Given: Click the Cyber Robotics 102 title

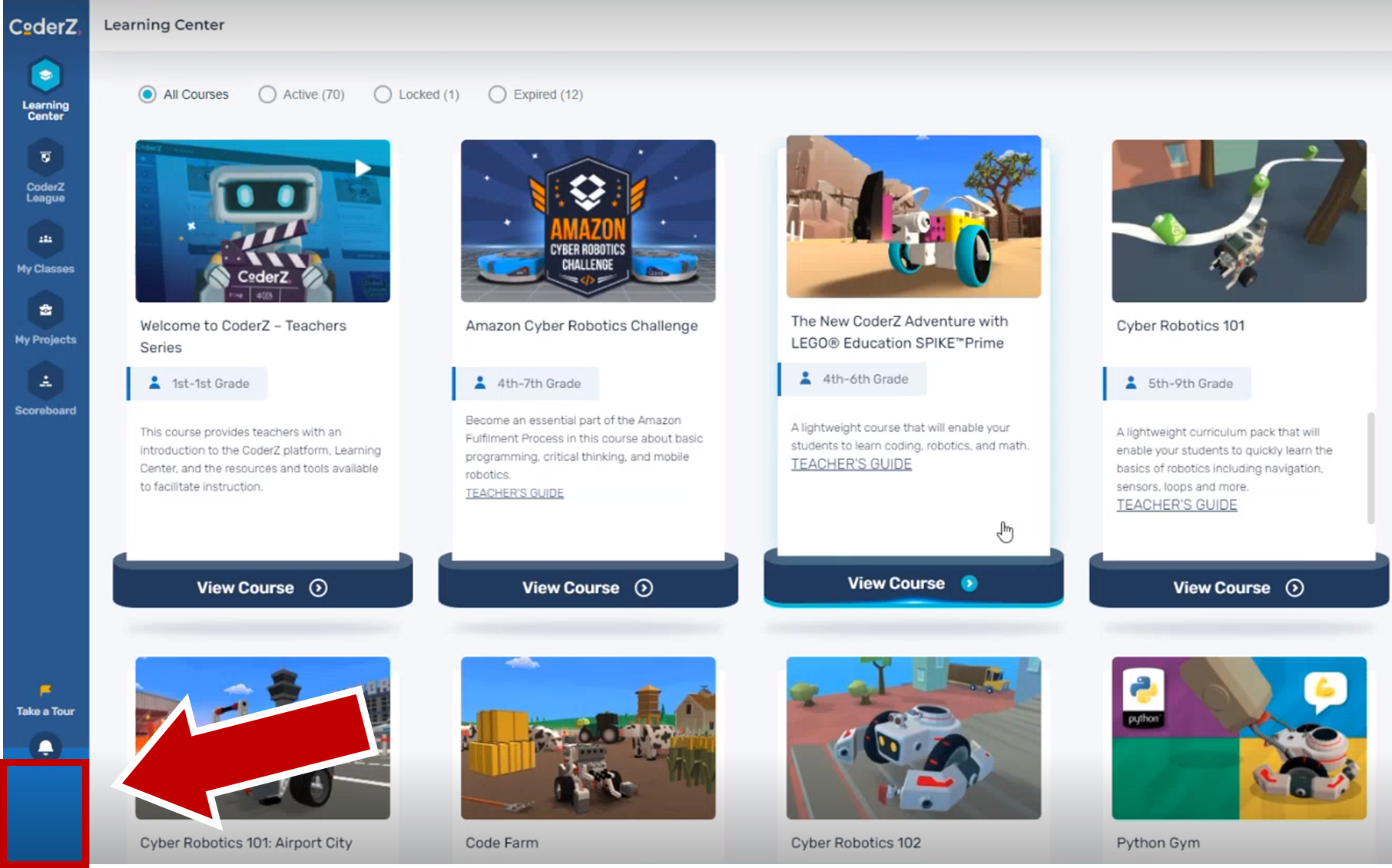Looking at the screenshot, I should click(x=856, y=843).
